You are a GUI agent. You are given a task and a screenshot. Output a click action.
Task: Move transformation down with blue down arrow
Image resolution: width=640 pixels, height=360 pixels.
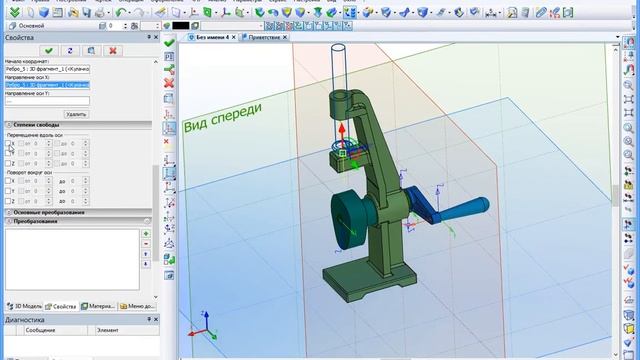pyautogui.click(x=146, y=264)
